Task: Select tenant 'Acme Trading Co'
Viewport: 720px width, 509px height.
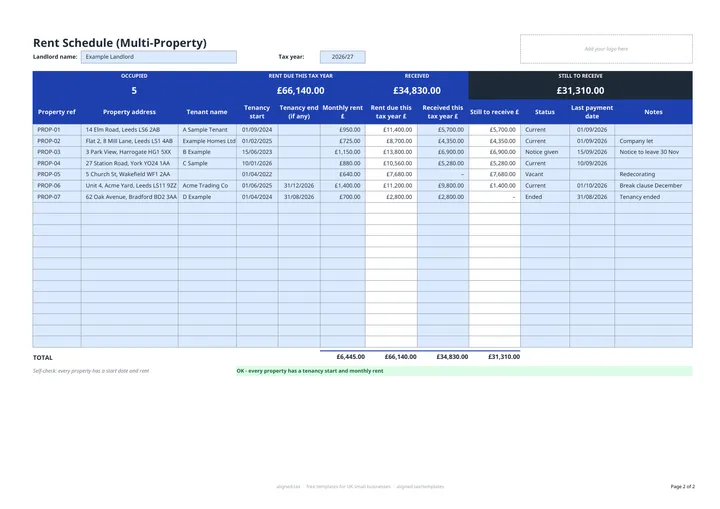Action: [x=207, y=186]
